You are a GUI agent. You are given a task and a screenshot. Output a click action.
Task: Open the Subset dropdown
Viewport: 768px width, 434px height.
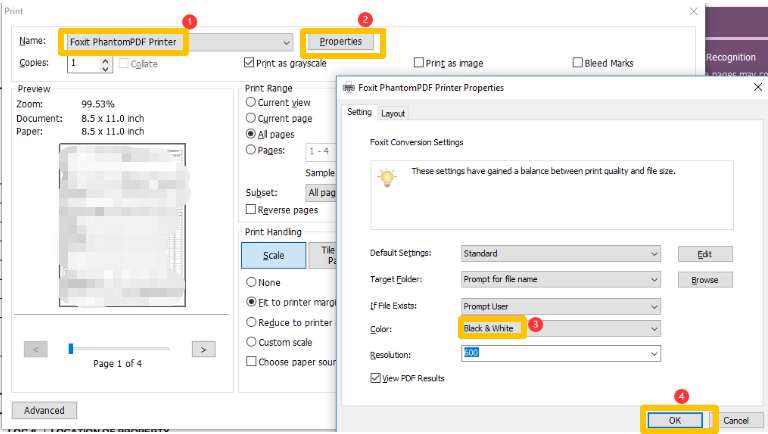[321, 193]
